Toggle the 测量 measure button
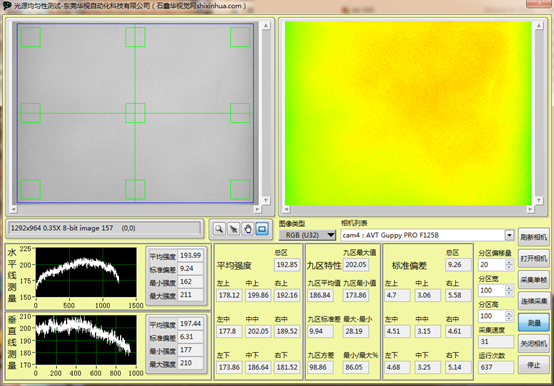This screenshot has height=386, width=554. tap(534, 322)
